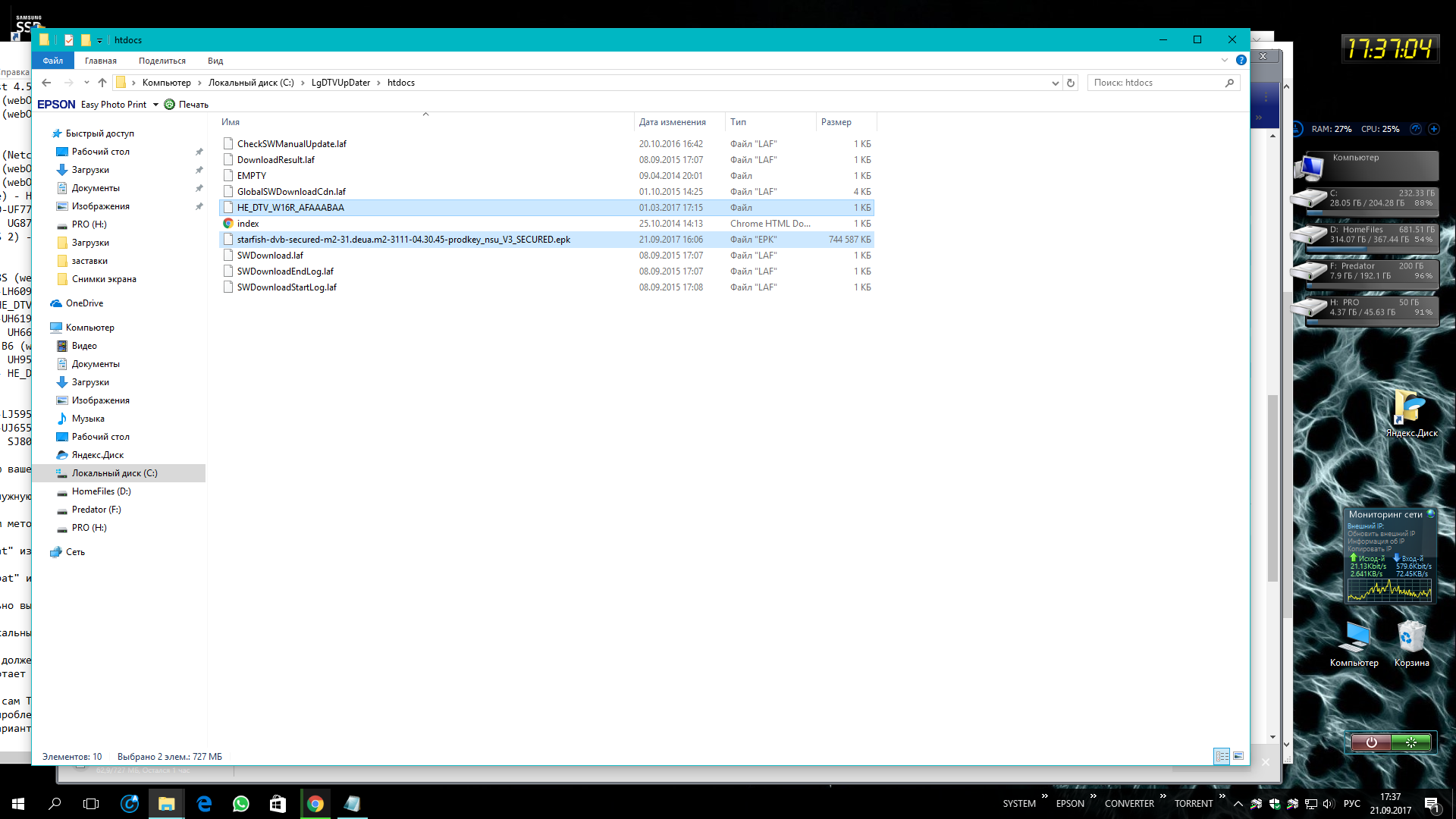This screenshot has height=819, width=1456.
Task: Expand the ribbon with the chevron
Action: click(x=1224, y=60)
